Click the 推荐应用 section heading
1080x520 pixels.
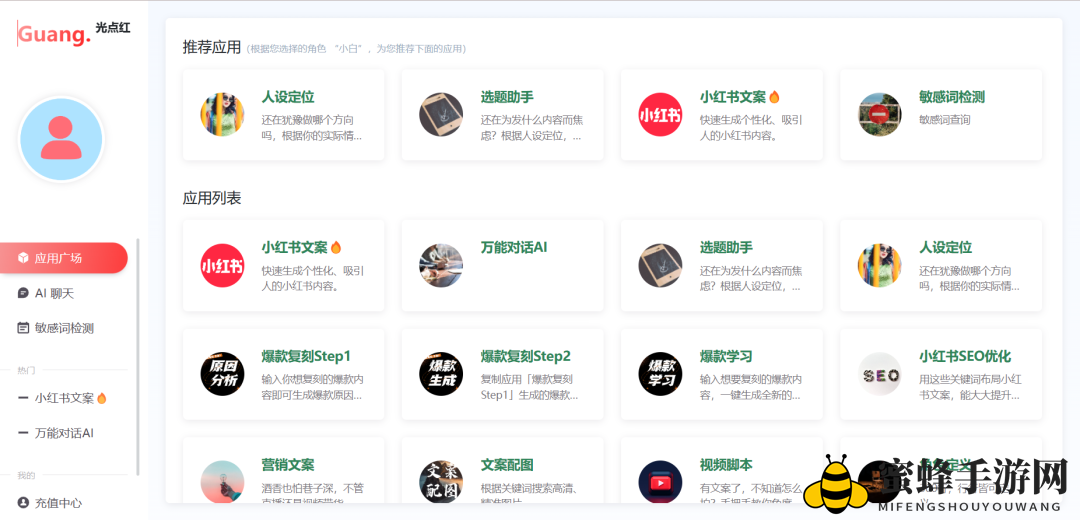211,48
